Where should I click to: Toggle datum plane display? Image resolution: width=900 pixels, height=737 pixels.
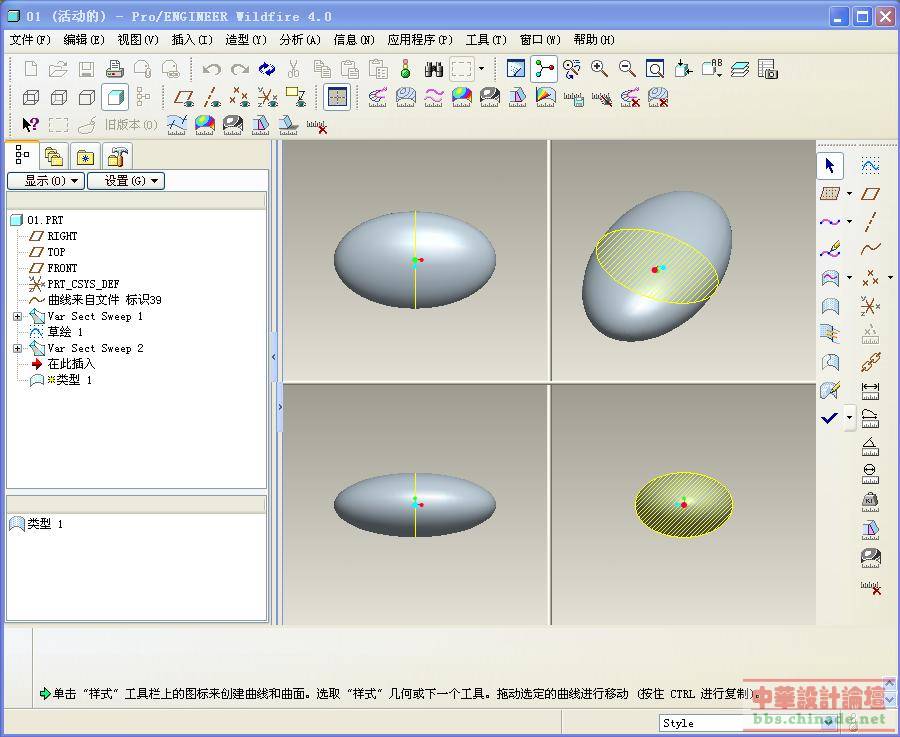point(184,97)
